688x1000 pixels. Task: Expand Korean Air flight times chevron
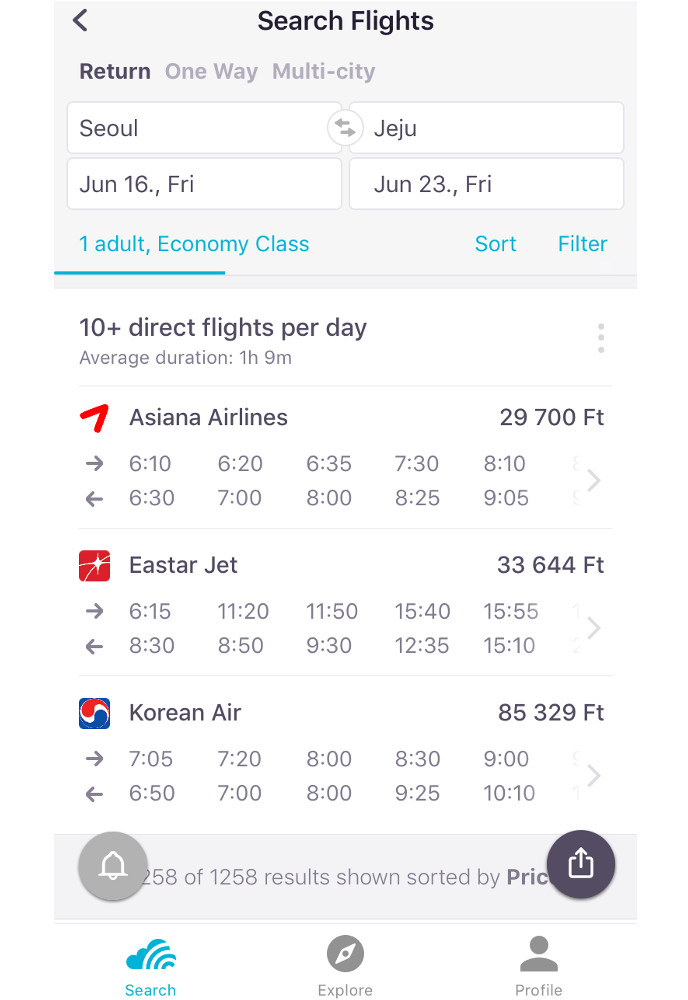[594, 776]
